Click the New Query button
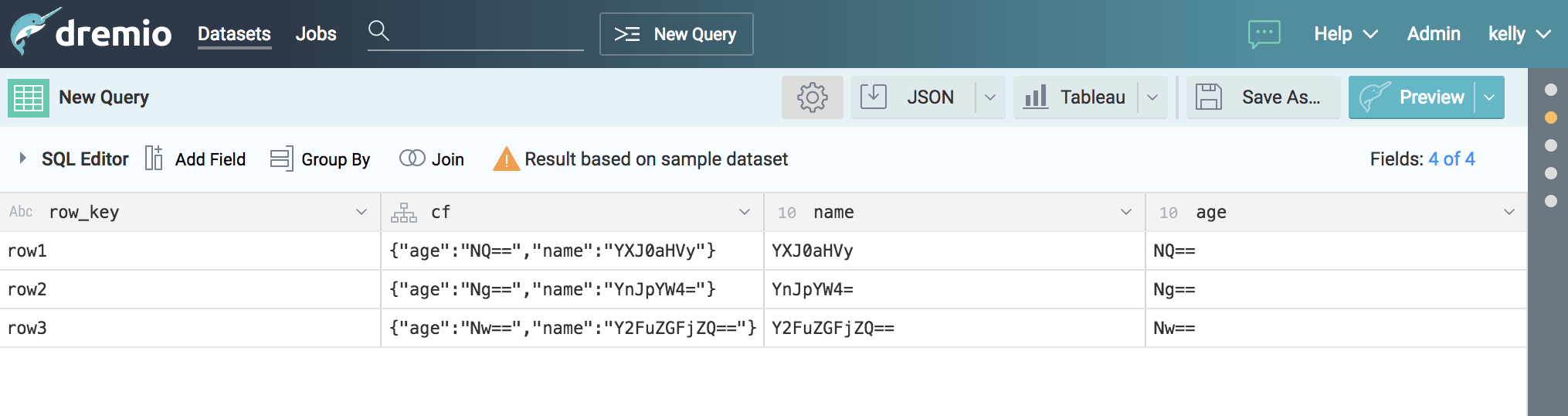1568x416 pixels. click(676, 34)
